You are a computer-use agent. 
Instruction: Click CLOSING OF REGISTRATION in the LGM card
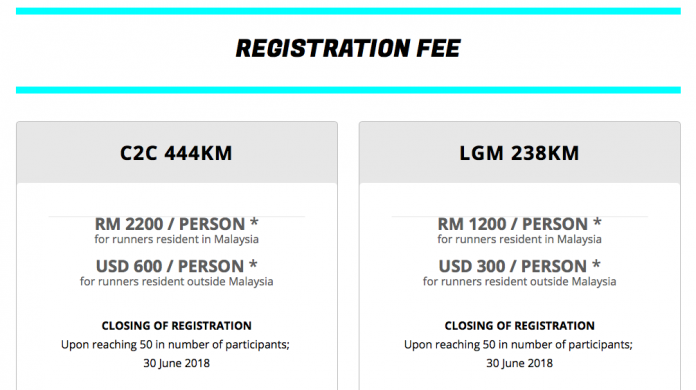[519, 326]
